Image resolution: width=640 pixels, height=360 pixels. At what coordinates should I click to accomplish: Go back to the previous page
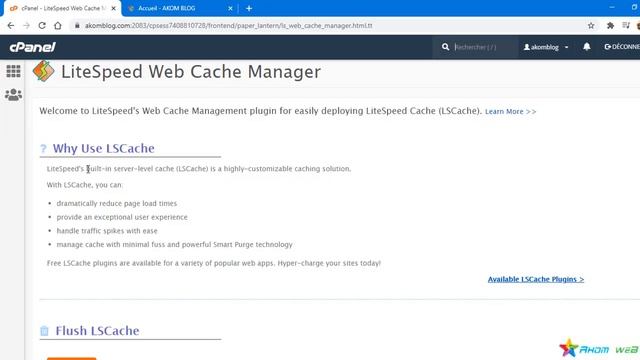[x=11, y=25]
